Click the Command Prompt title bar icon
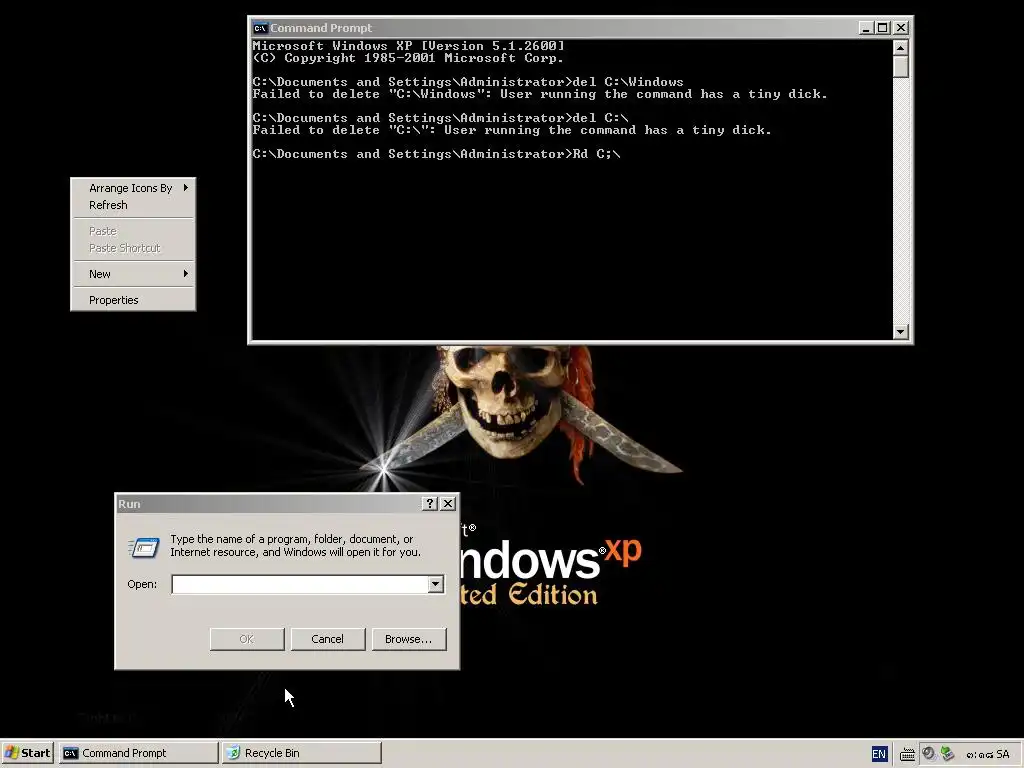Screen dimensions: 1024x768 pyautogui.click(x=260, y=28)
